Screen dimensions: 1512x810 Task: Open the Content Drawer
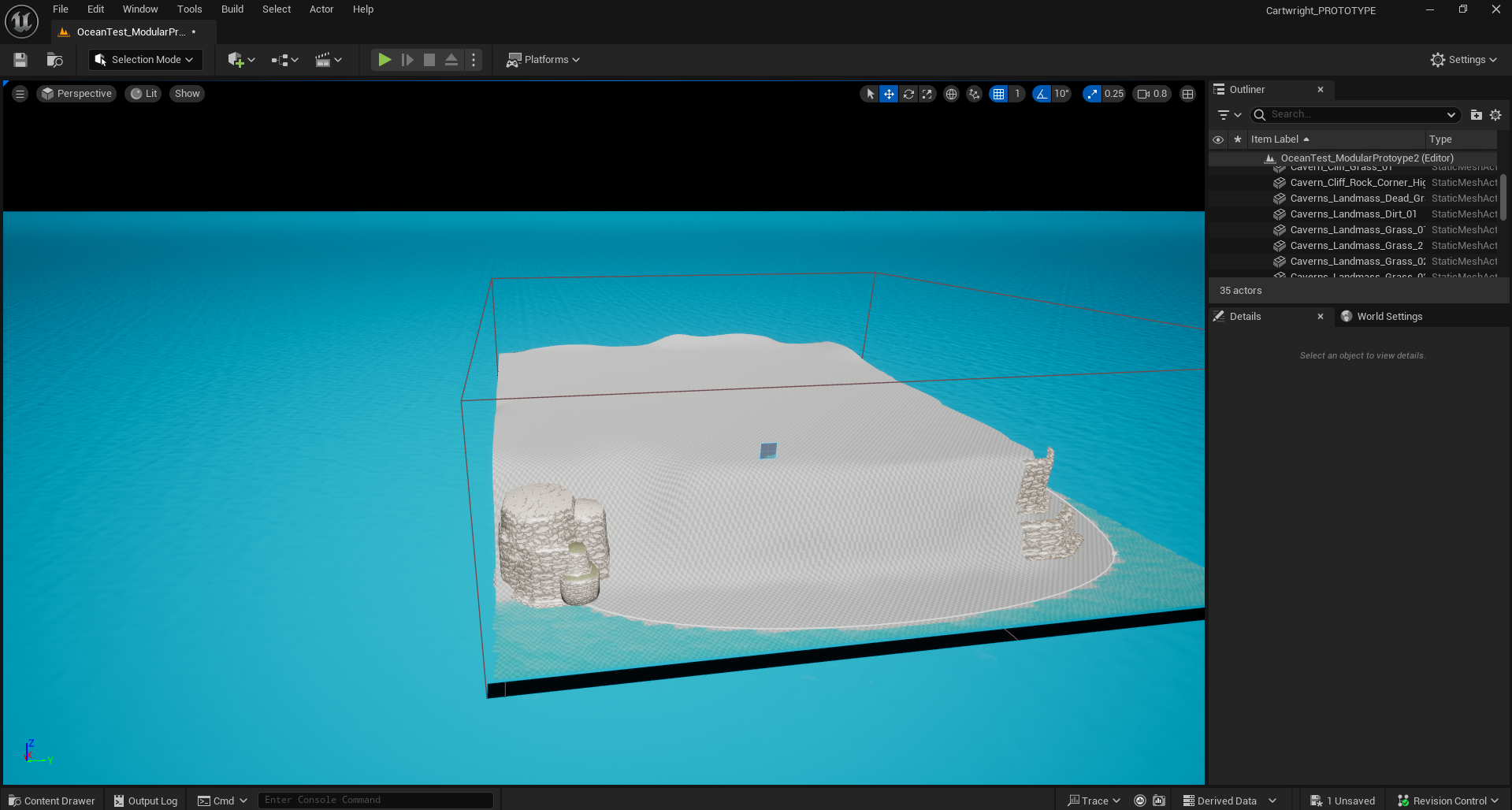(x=52, y=801)
